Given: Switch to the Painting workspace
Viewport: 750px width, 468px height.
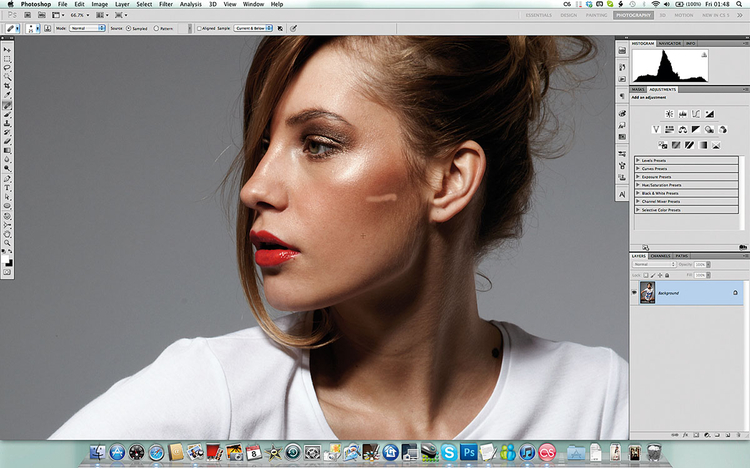Looking at the screenshot, I should (x=596, y=15).
